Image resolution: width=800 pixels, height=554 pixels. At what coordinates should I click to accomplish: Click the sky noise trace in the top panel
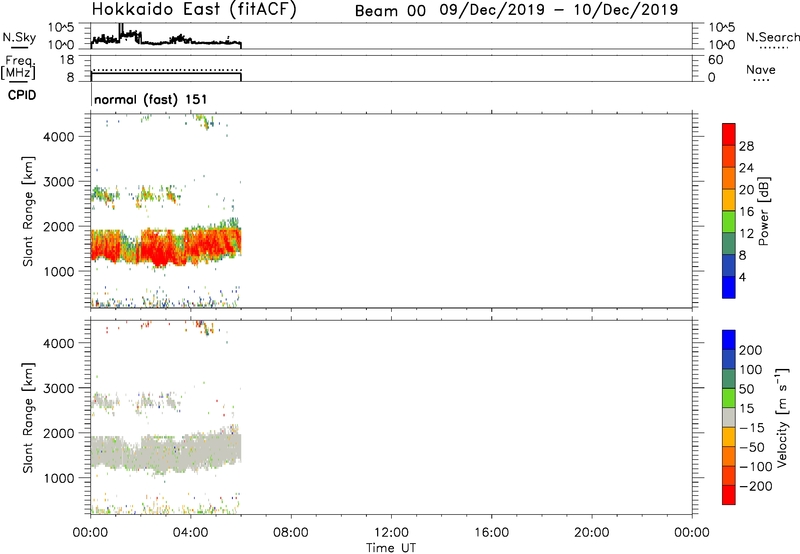[x=166, y=41]
